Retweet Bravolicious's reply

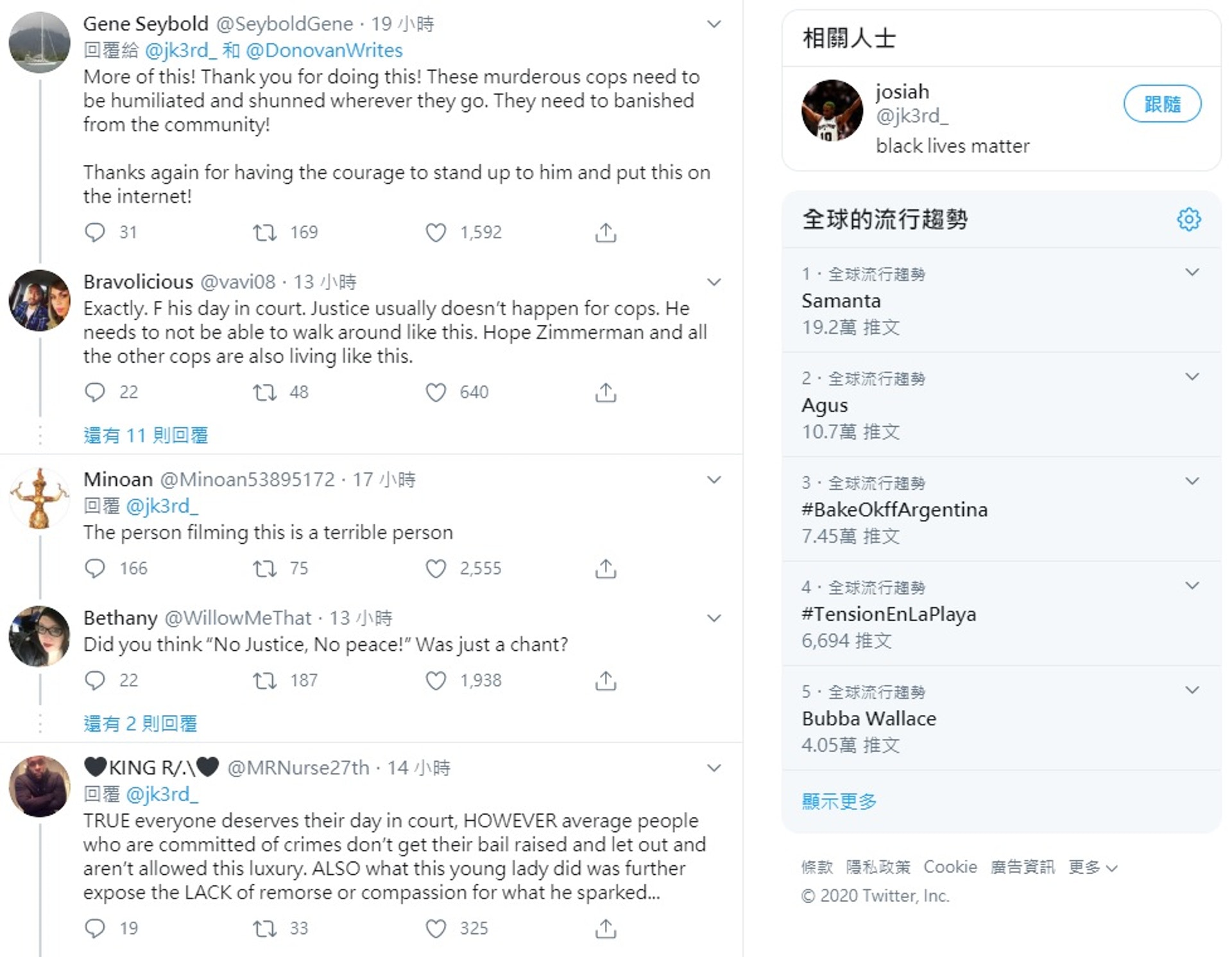click(x=264, y=392)
